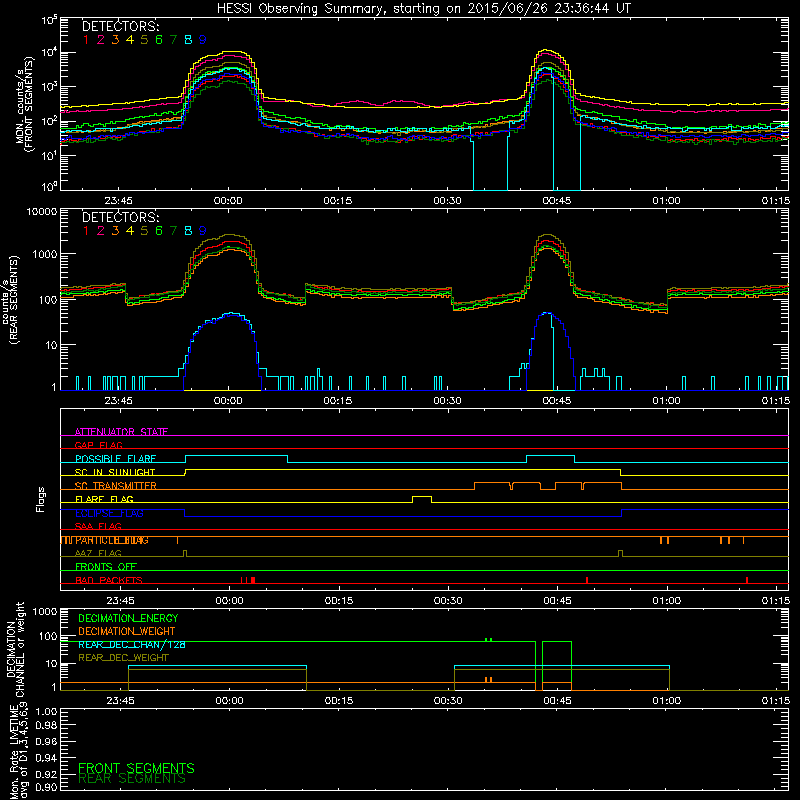Click the SAA_FLAG label
Screen dimensions: 800x800
98,526
